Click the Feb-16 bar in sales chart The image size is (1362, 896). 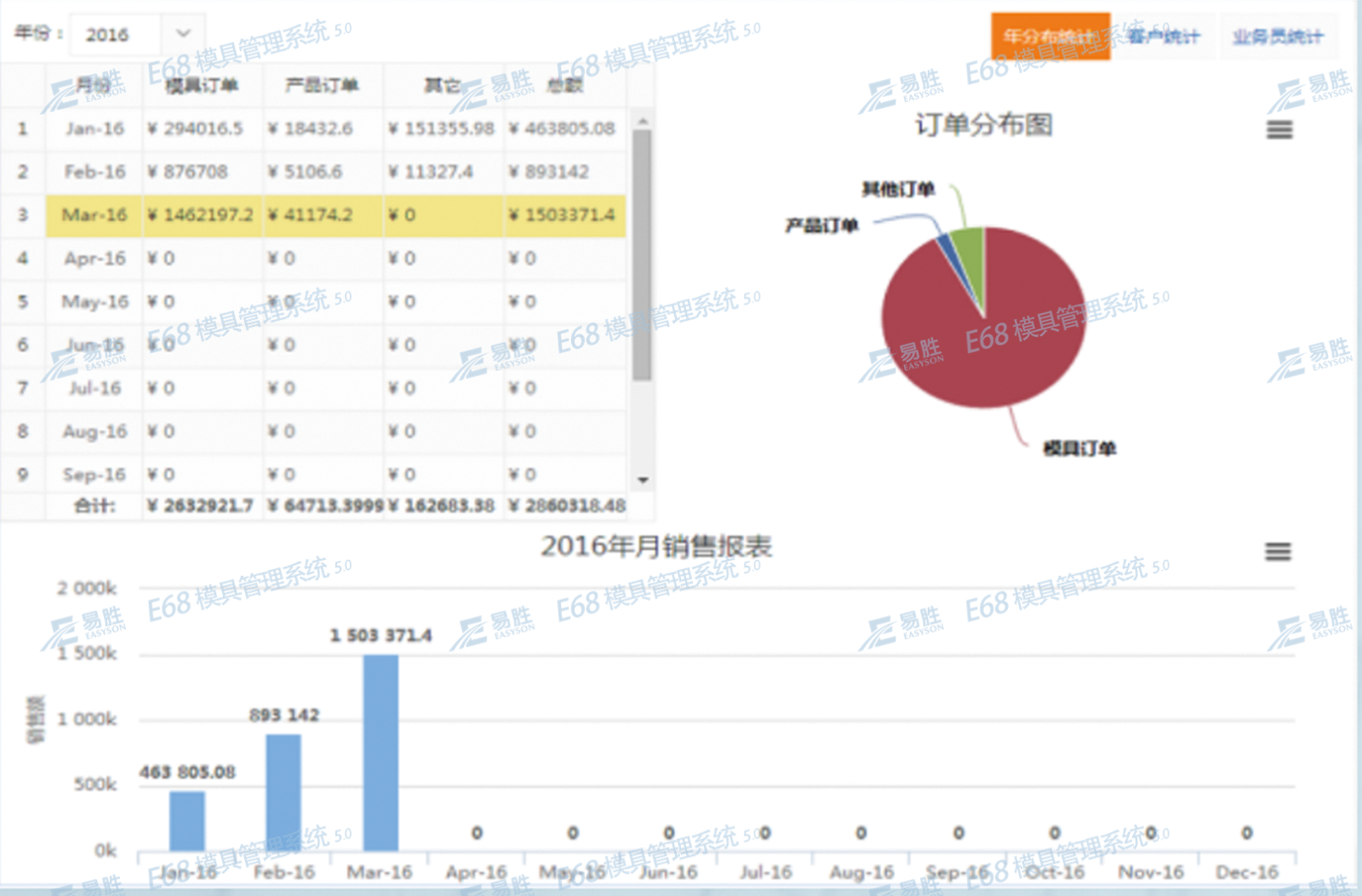pyautogui.click(x=283, y=793)
